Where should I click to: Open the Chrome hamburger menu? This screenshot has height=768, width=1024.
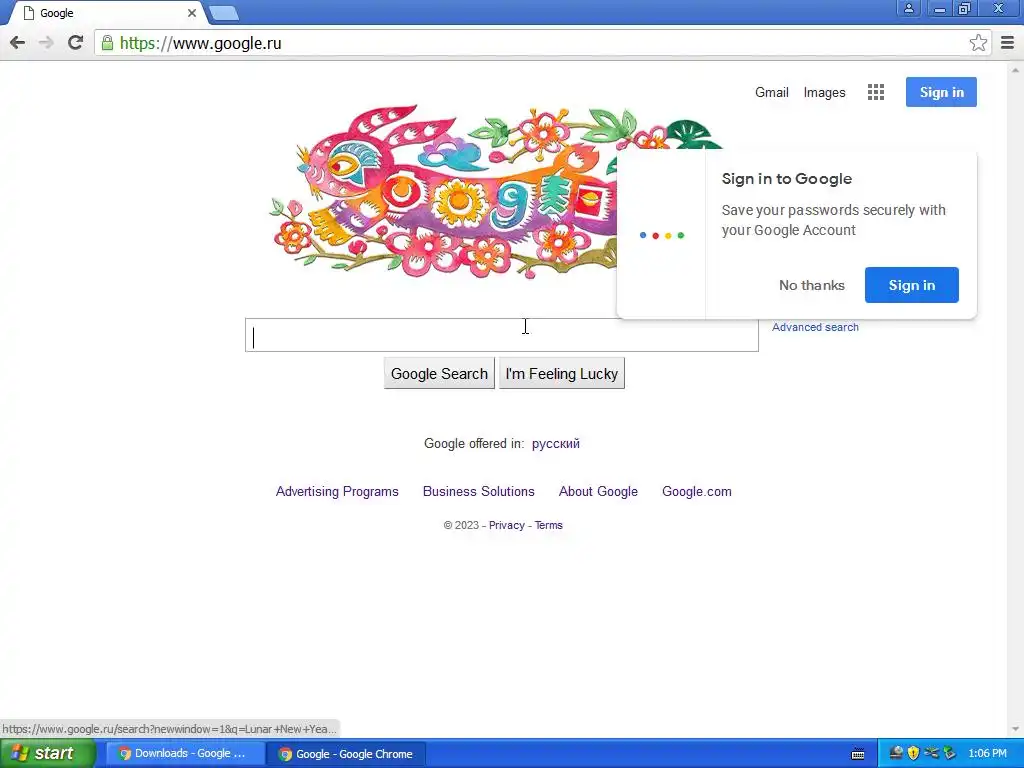click(1008, 43)
